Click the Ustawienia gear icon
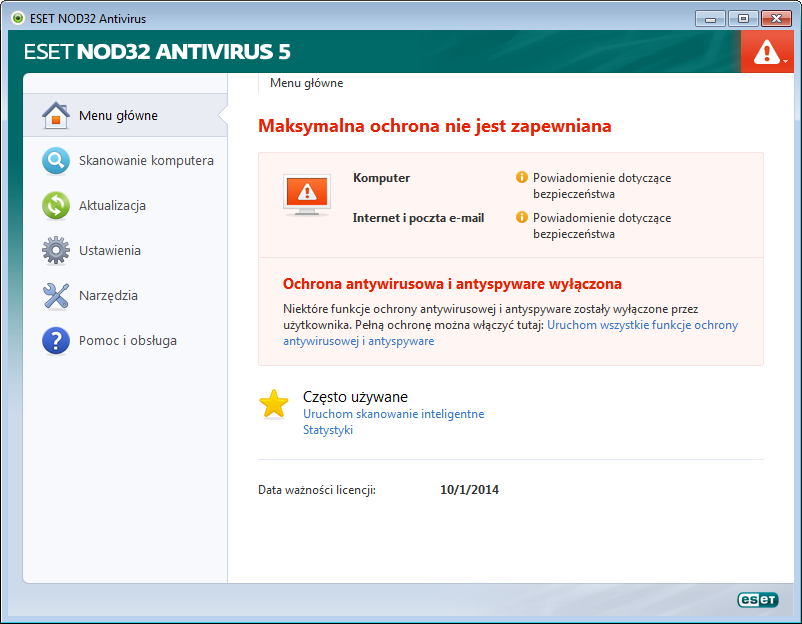Viewport: 802px width, 624px height. [x=56, y=251]
